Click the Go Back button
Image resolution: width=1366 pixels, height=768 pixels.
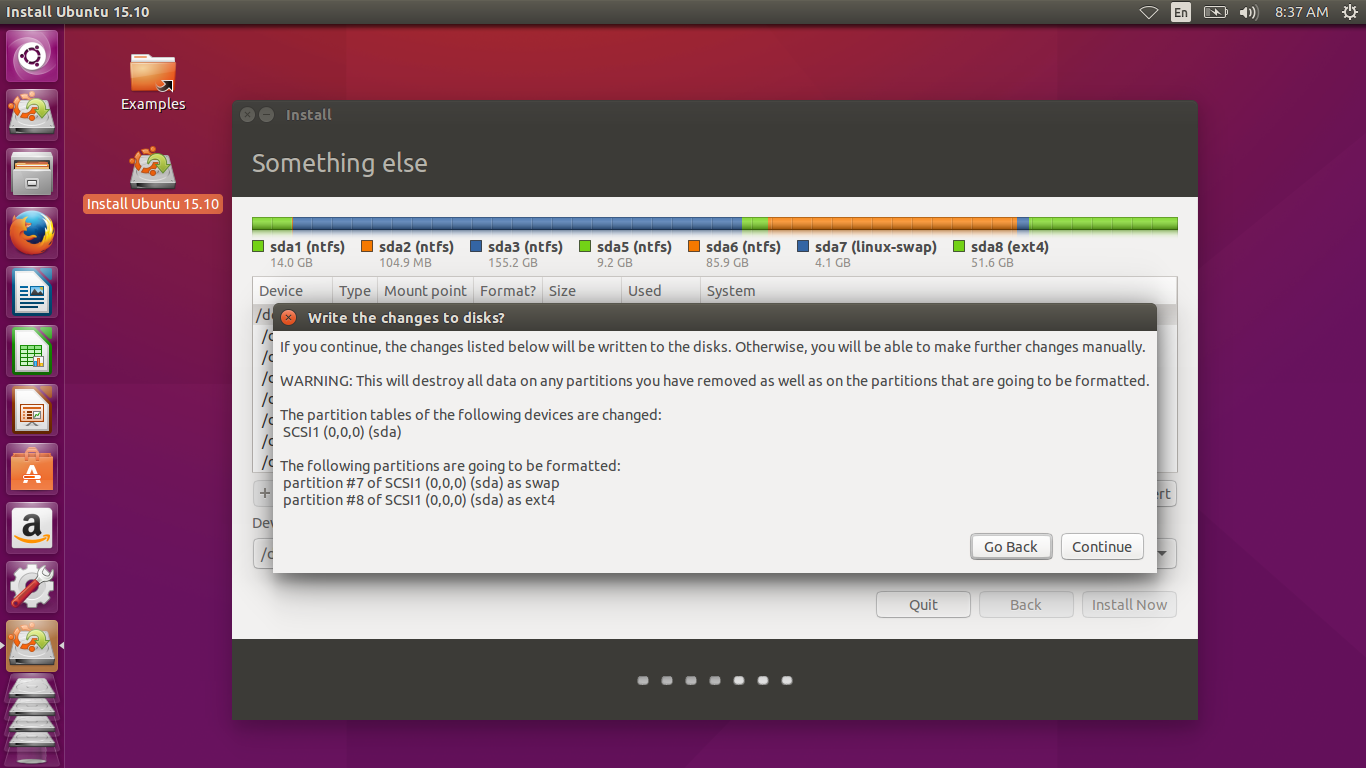tap(1011, 547)
